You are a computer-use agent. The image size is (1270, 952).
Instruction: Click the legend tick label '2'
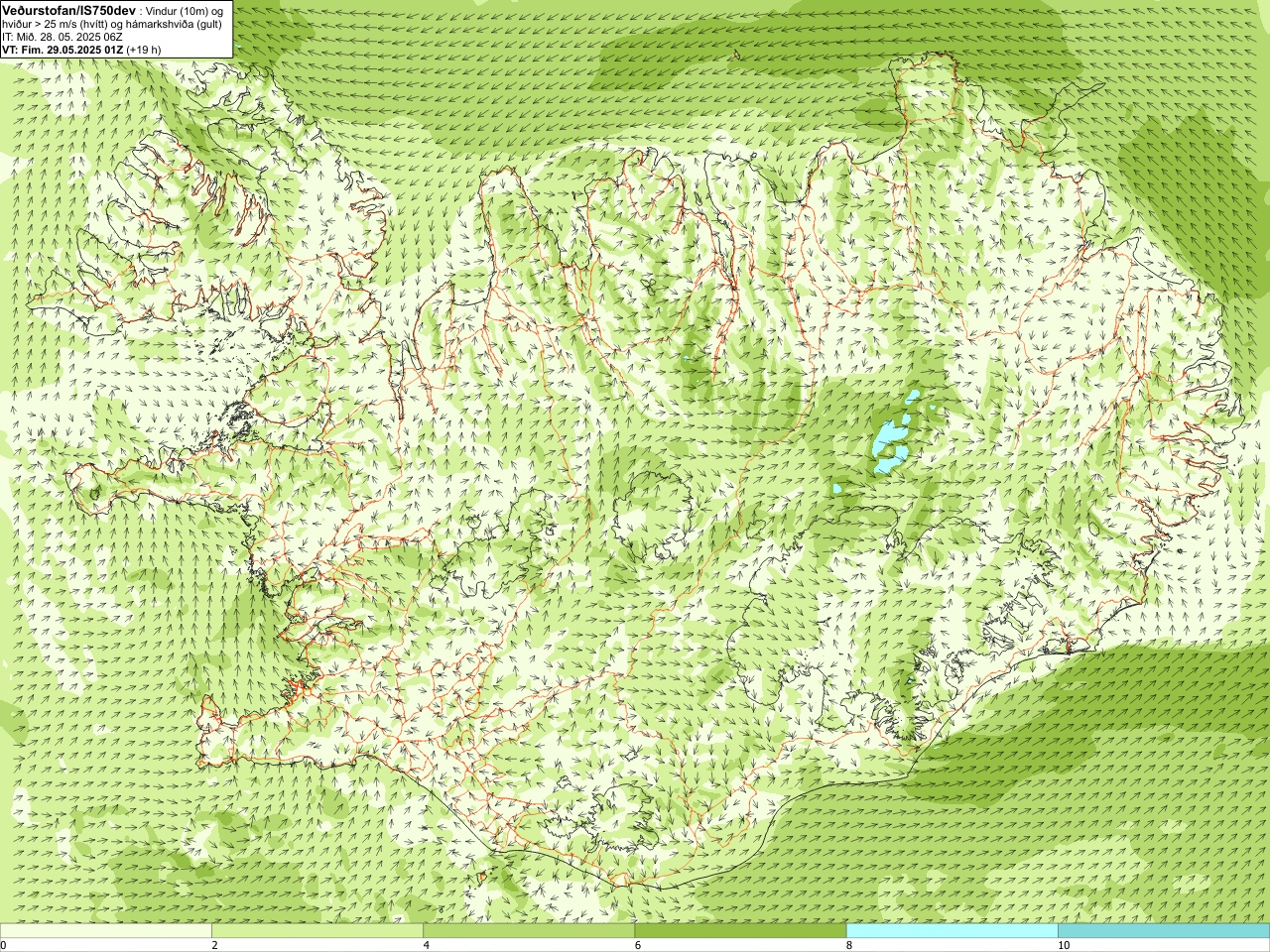coord(214,946)
